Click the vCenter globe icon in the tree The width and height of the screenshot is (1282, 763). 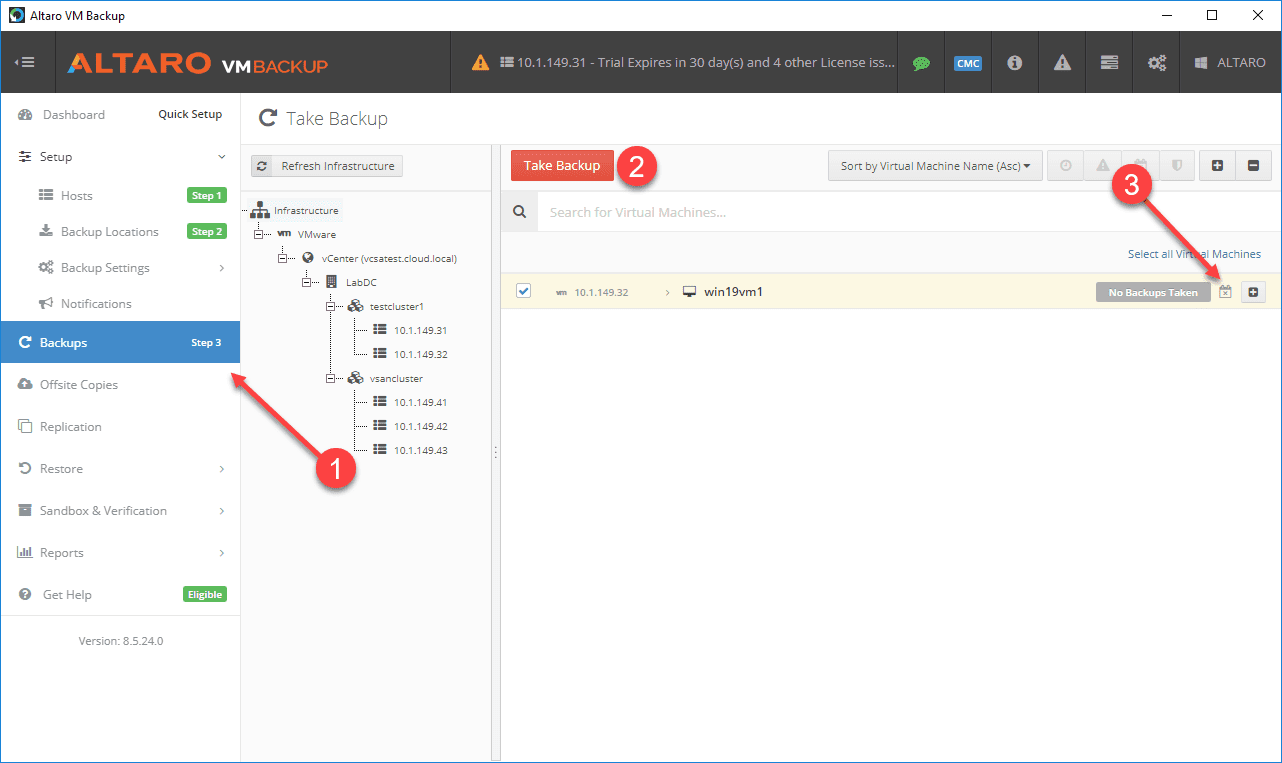308,258
